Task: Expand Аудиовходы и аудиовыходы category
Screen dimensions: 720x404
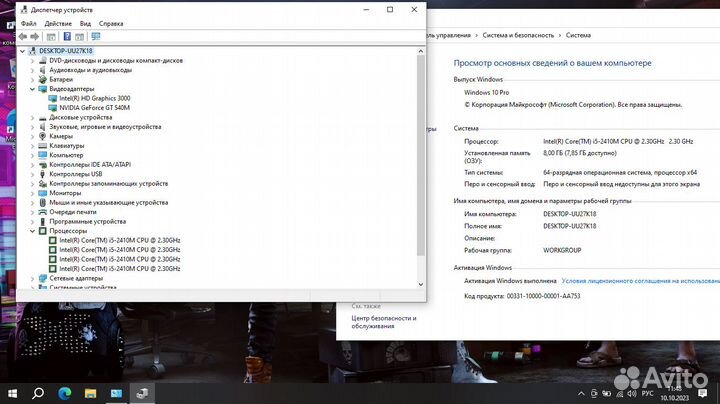Action: coord(32,70)
